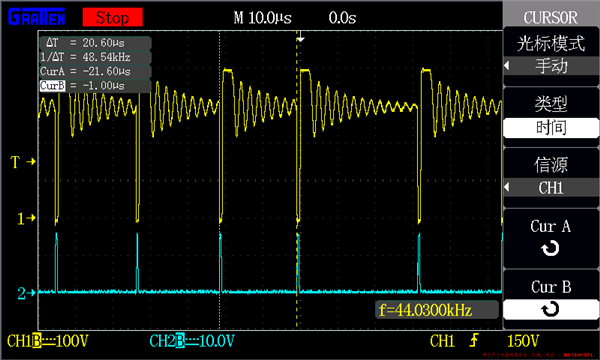Screen dimensions: 600x360
Task: Click the yellow T trigger level marker
Action: 23,162
